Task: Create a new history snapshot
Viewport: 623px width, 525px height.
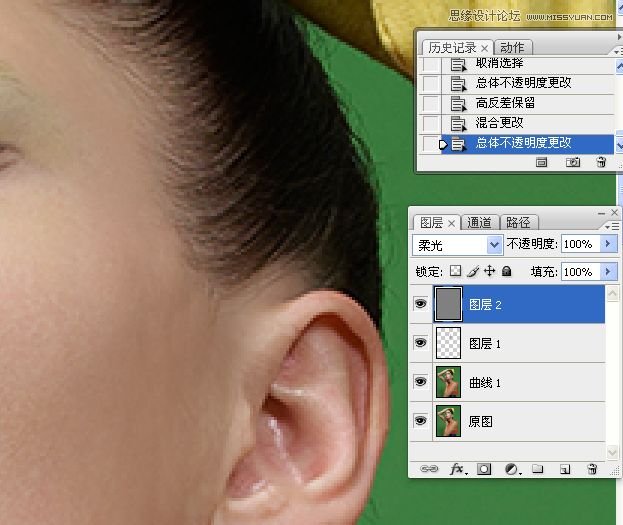Action: (x=573, y=162)
